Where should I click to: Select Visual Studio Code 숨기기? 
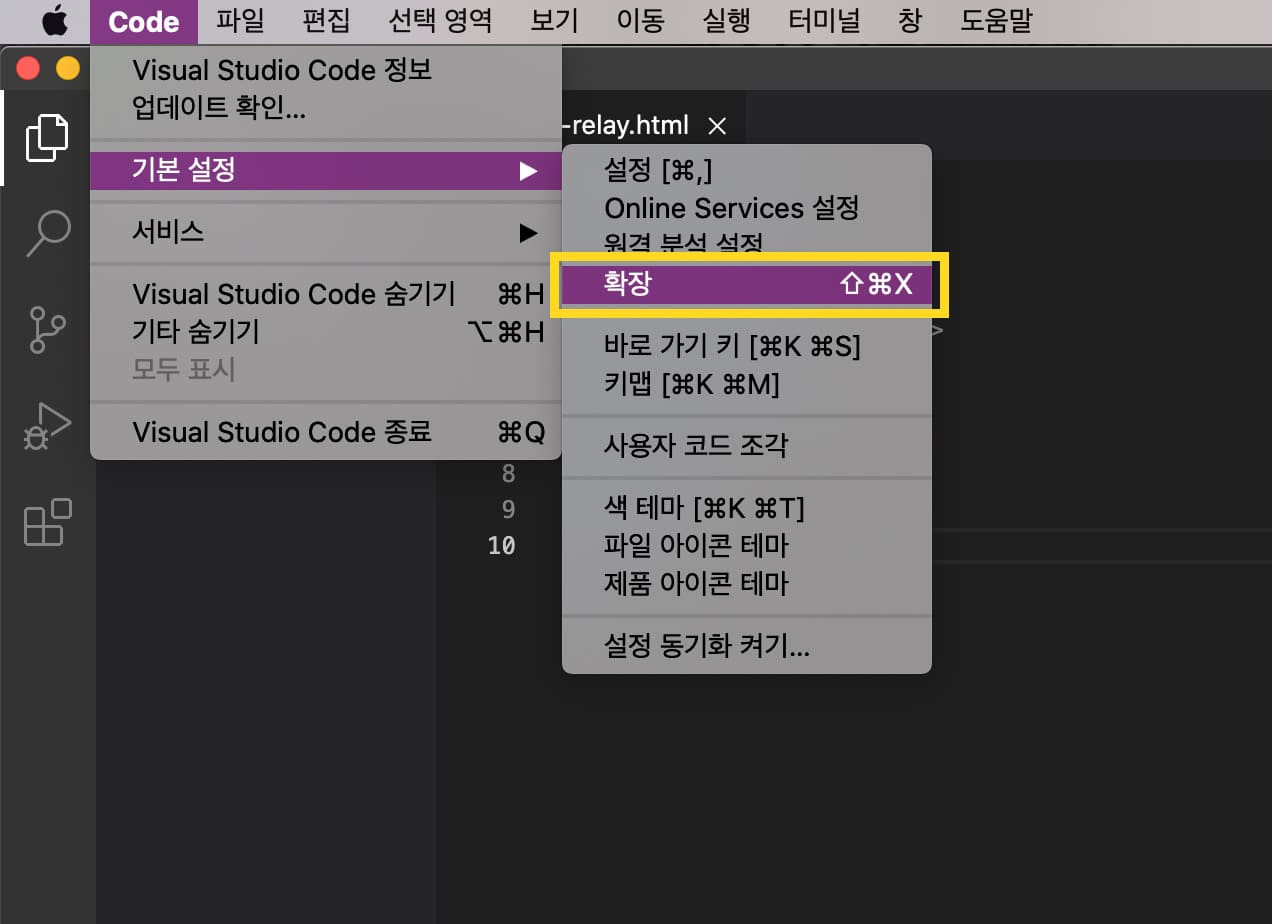[x=294, y=294]
